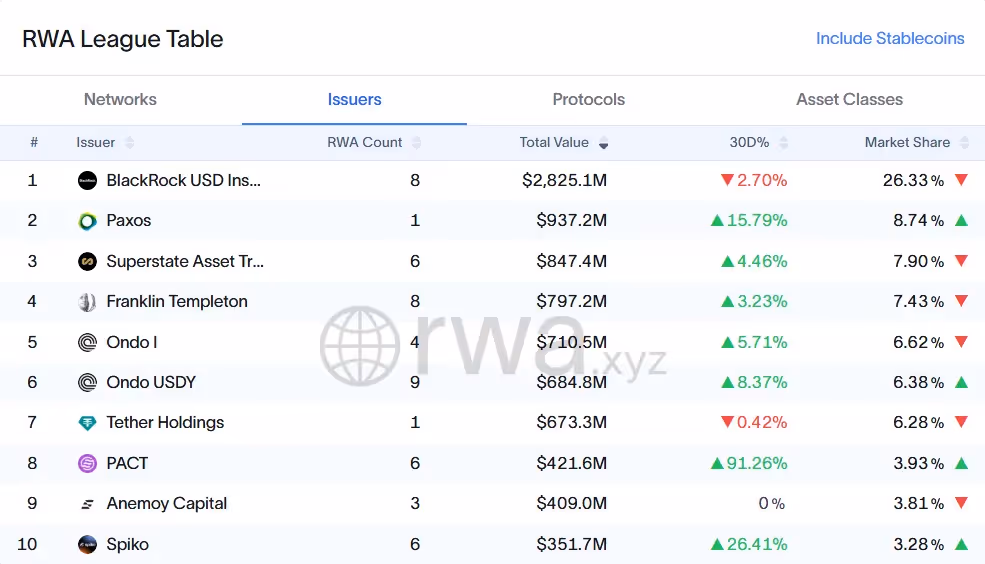Click the red down arrow beside 7.90% share

coord(961,261)
